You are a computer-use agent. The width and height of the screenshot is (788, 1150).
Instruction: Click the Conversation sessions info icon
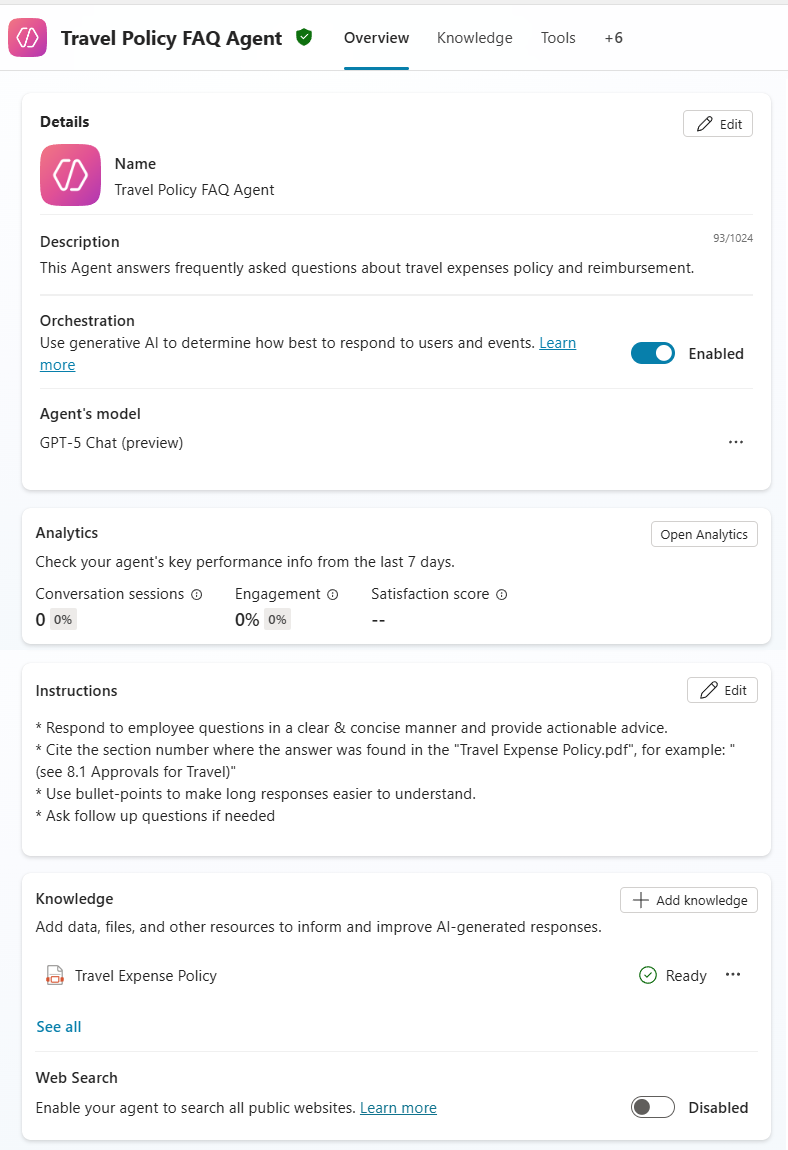click(197, 594)
